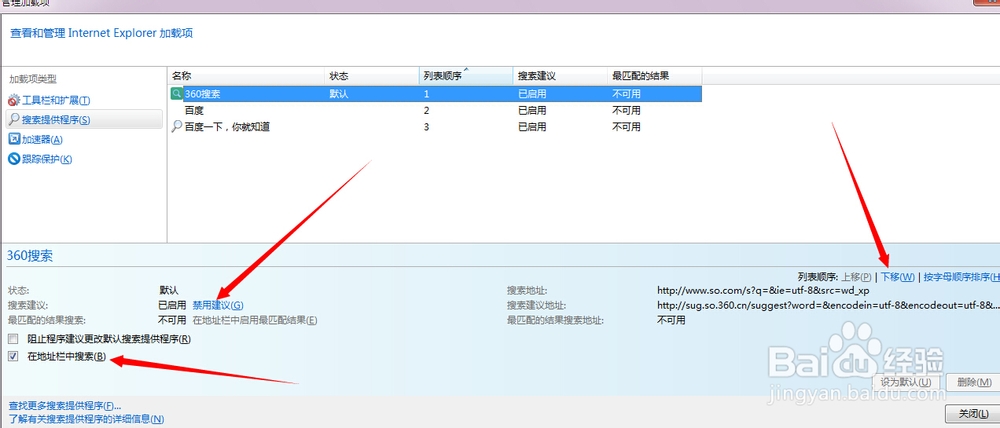Image resolution: width=1000 pixels, height=428 pixels.
Task: Click the 360搜索 green search icon
Action: click(x=177, y=94)
